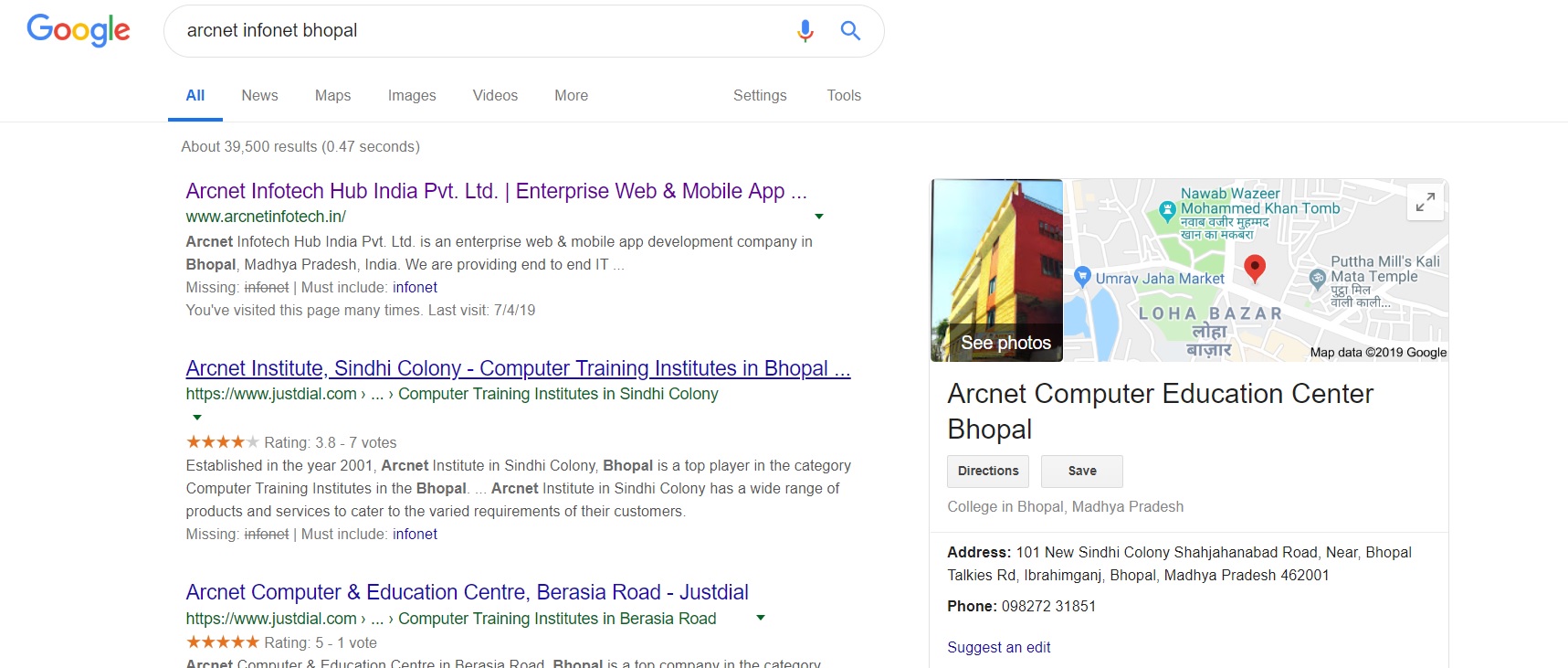Click the 'Rating: 3.8 - 7 votes' text

(x=331, y=442)
